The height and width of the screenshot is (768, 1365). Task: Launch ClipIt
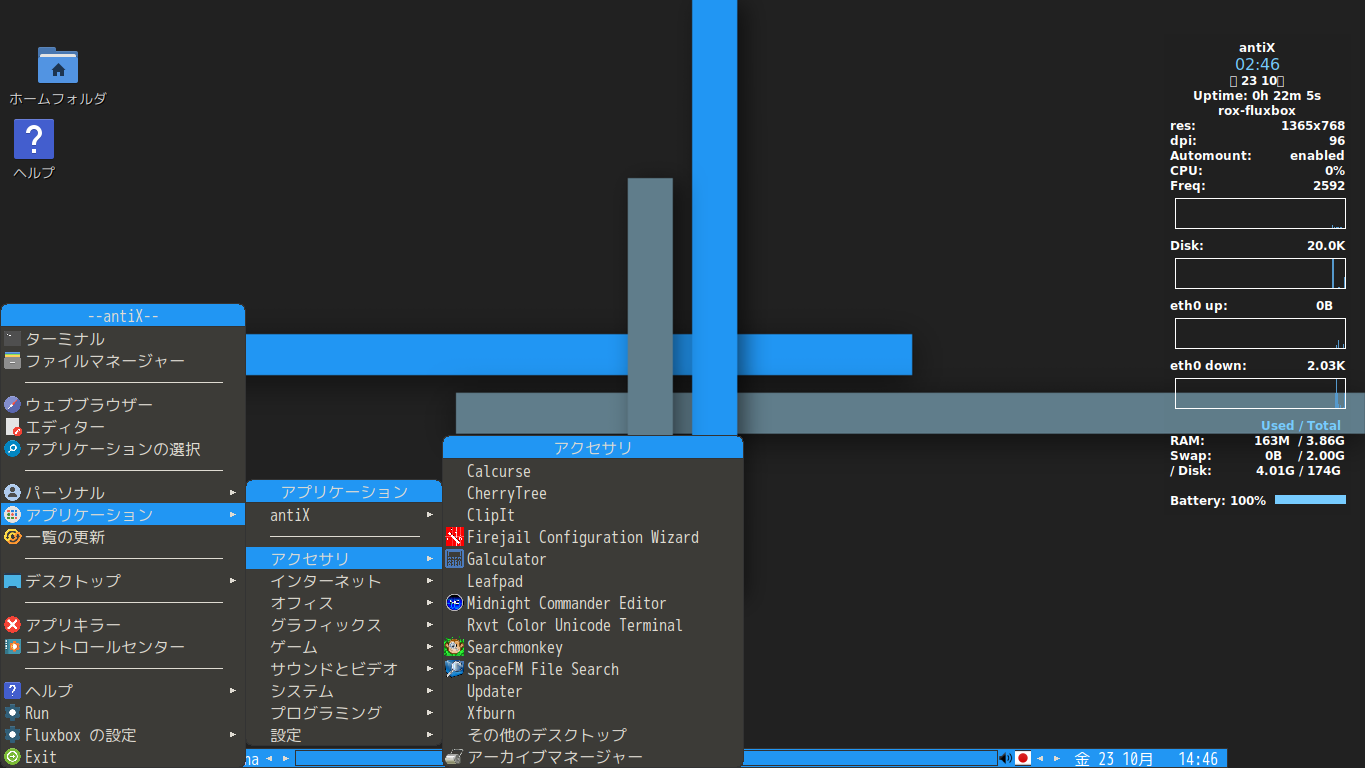pyautogui.click(x=593, y=515)
